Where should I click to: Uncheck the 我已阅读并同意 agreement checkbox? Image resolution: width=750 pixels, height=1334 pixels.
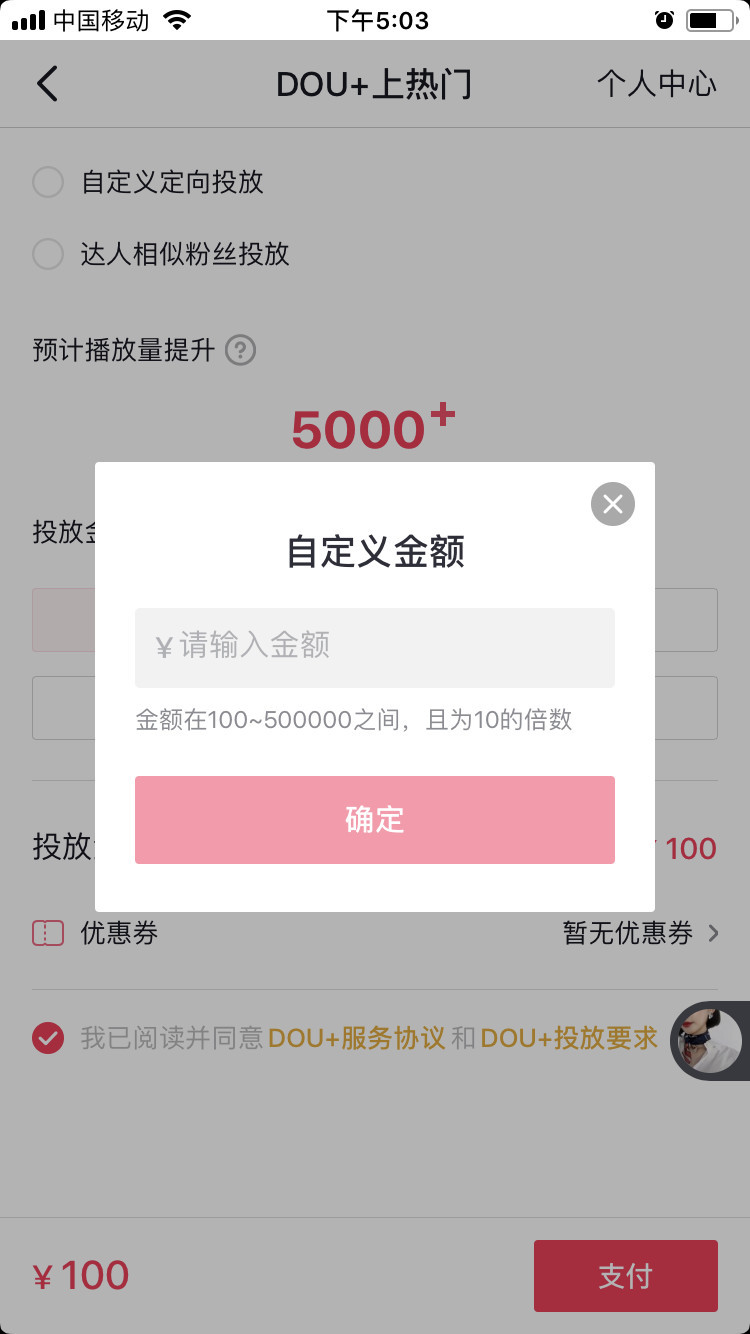48,1038
